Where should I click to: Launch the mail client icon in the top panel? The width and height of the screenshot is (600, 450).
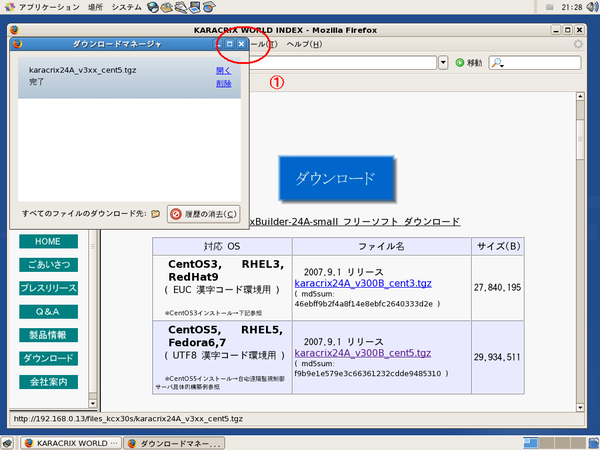[x=166, y=7]
